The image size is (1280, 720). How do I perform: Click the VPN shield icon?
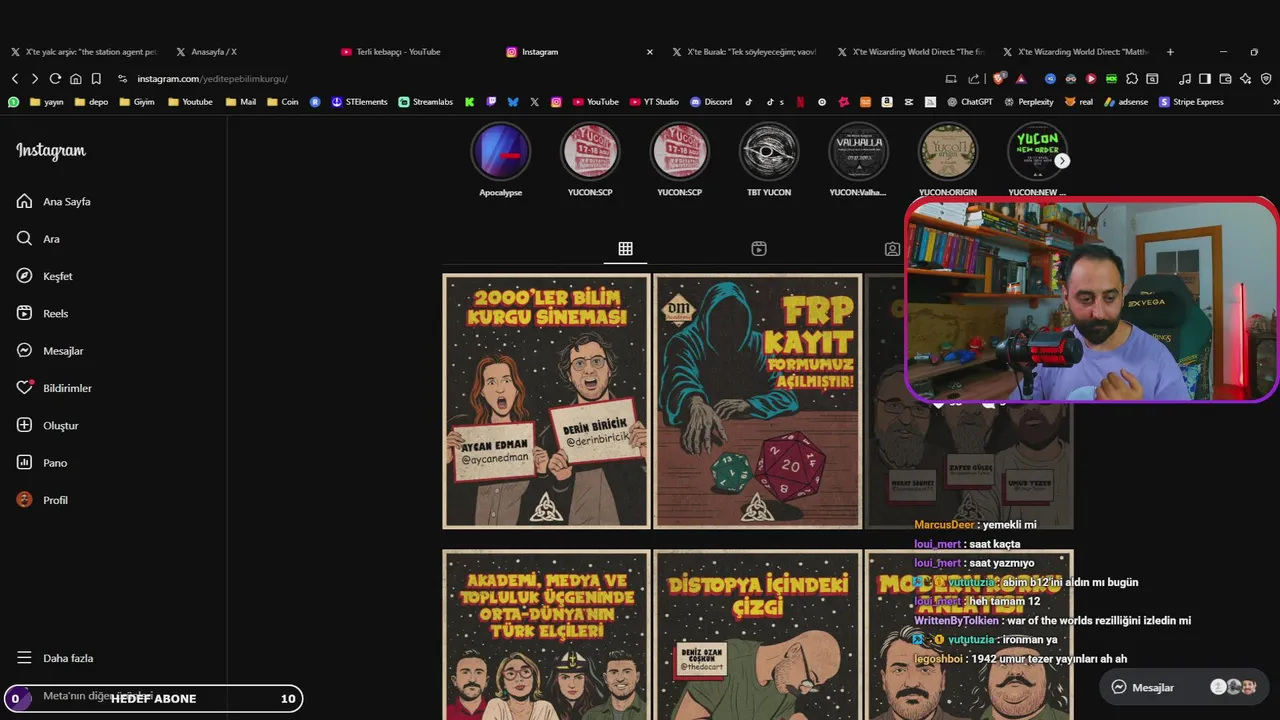point(1266,79)
